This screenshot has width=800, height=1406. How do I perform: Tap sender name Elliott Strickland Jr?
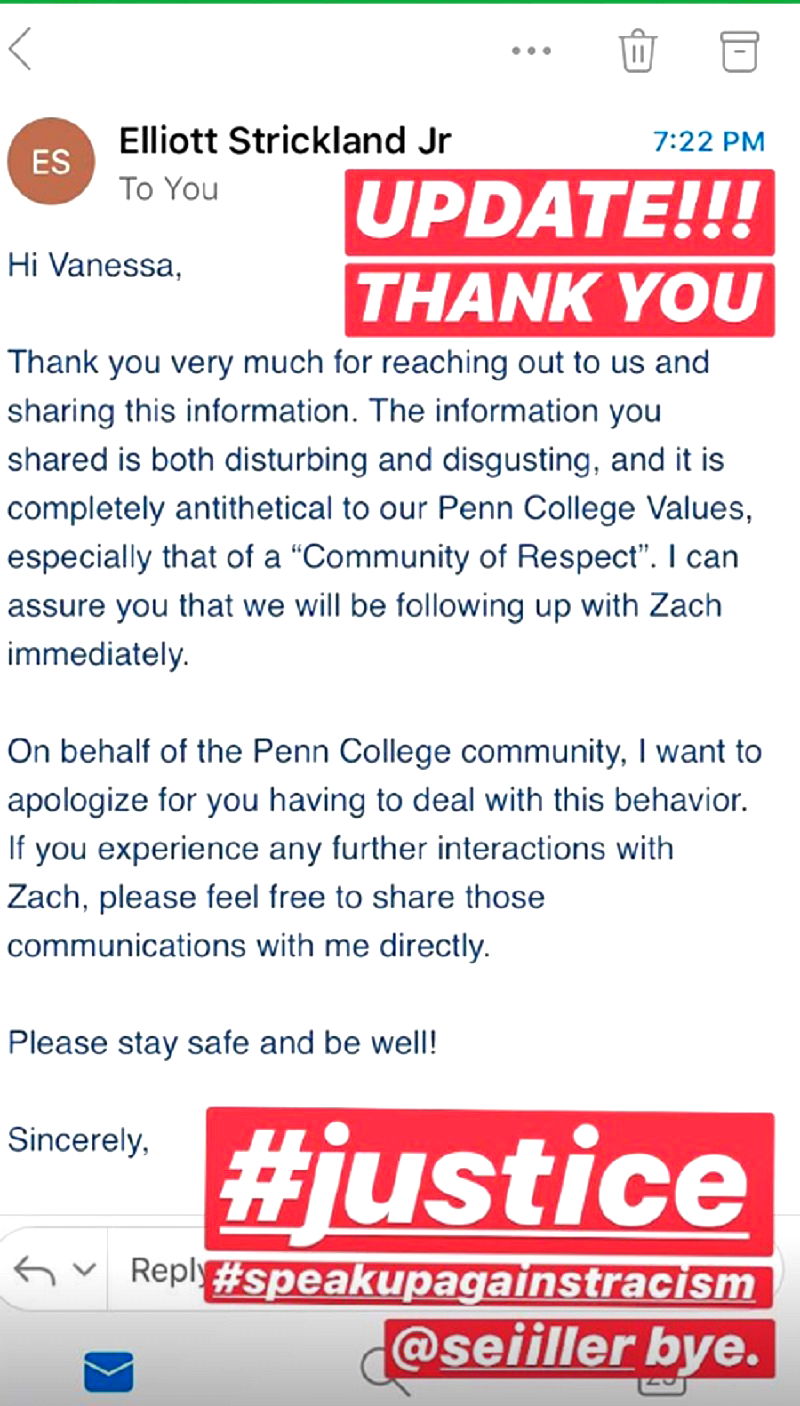point(285,141)
